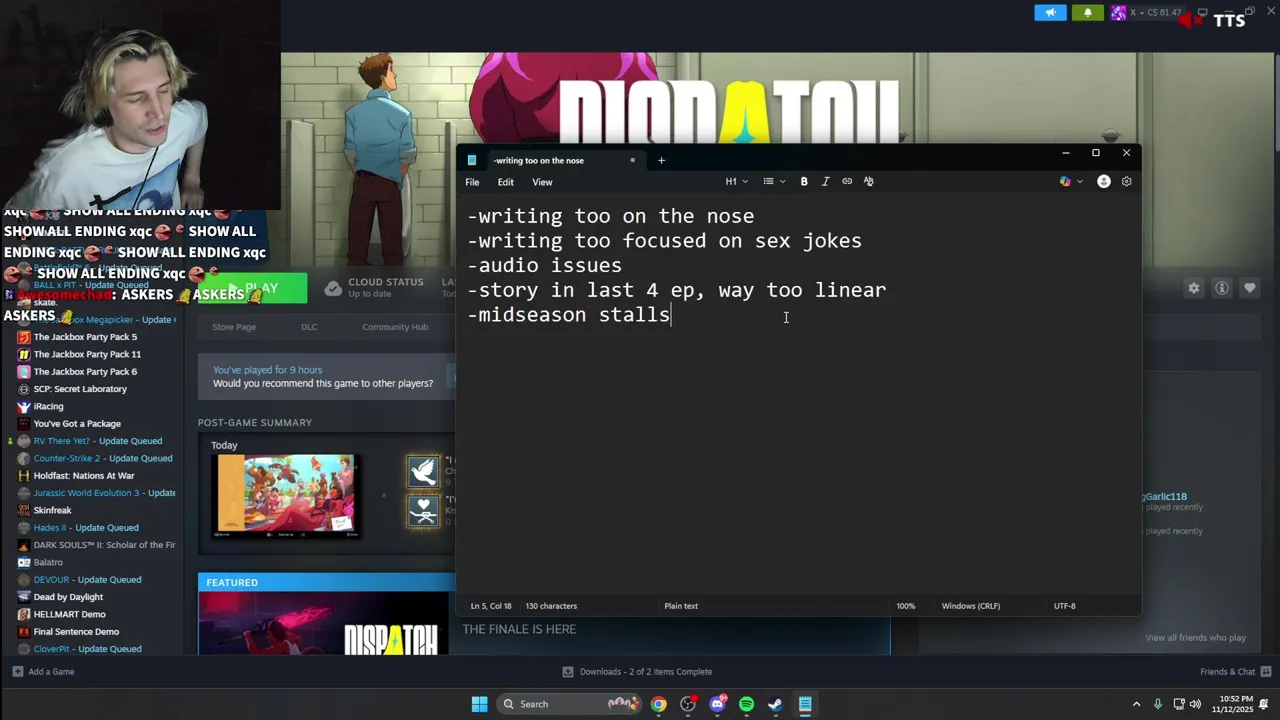
Task: Open the Edit menu in Notepad
Action: point(506,182)
